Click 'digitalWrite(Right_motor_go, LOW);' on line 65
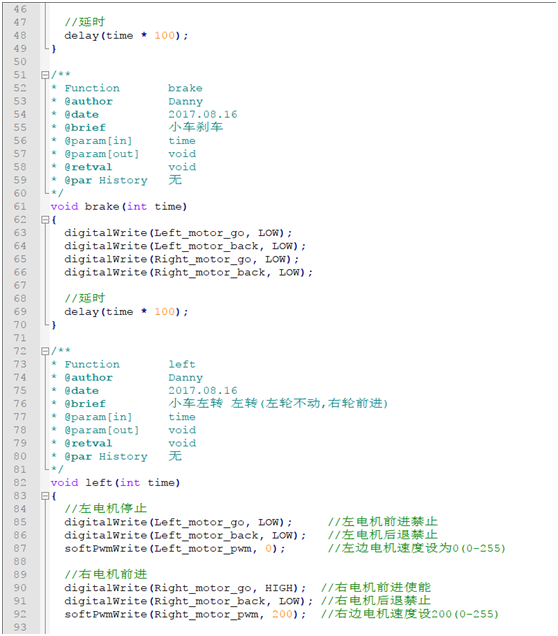 (182, 260)
